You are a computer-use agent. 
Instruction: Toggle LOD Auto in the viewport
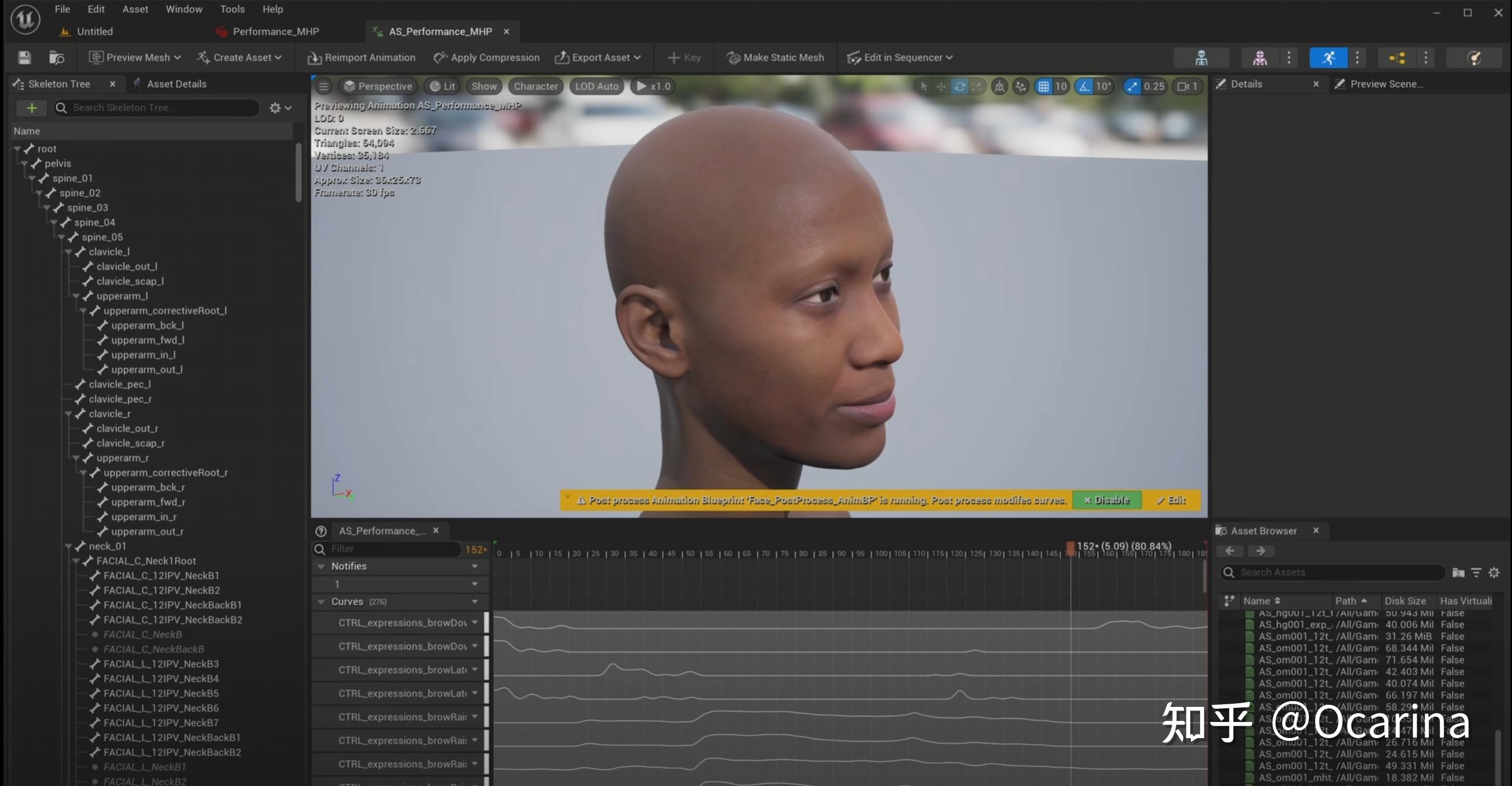point(596,86)
